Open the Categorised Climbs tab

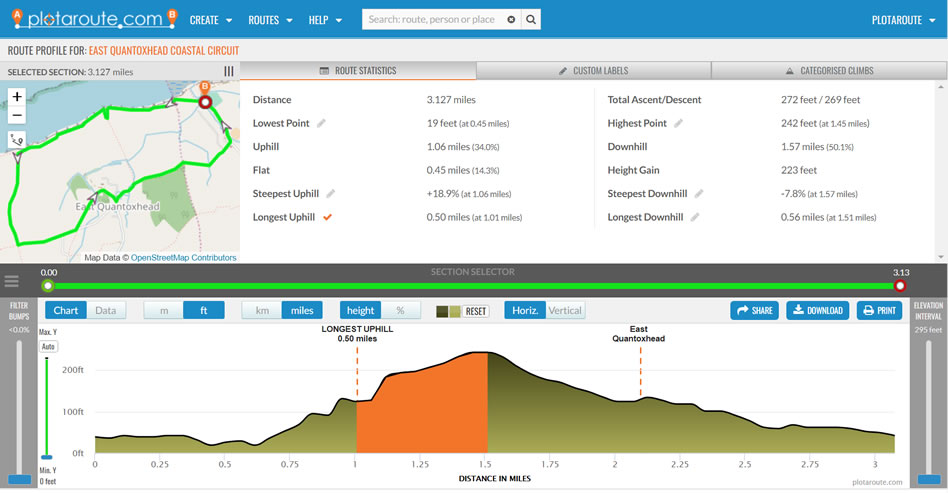tap(830, 71)
